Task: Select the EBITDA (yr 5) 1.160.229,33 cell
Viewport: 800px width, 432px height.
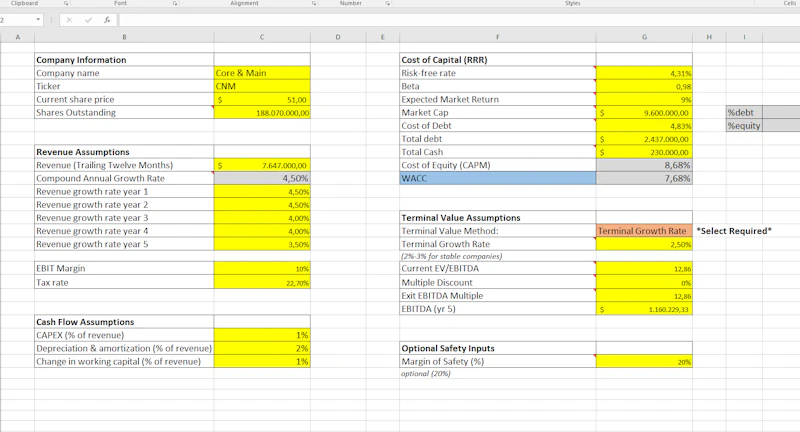Action: pyautogui.click(x=644, y=309)
